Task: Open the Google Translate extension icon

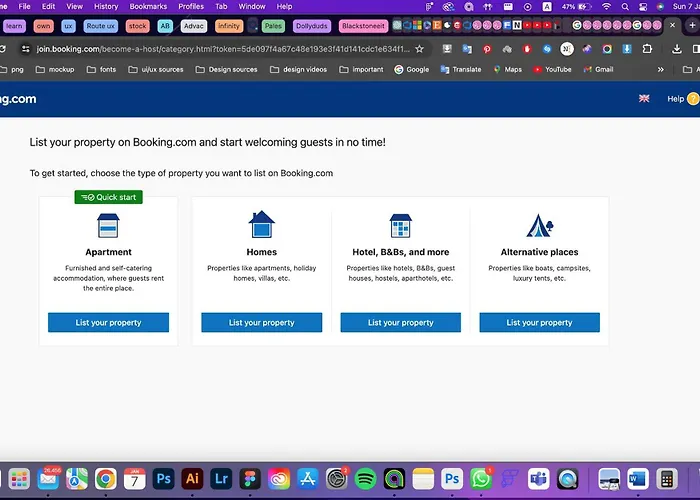Action: coord(467,49)
